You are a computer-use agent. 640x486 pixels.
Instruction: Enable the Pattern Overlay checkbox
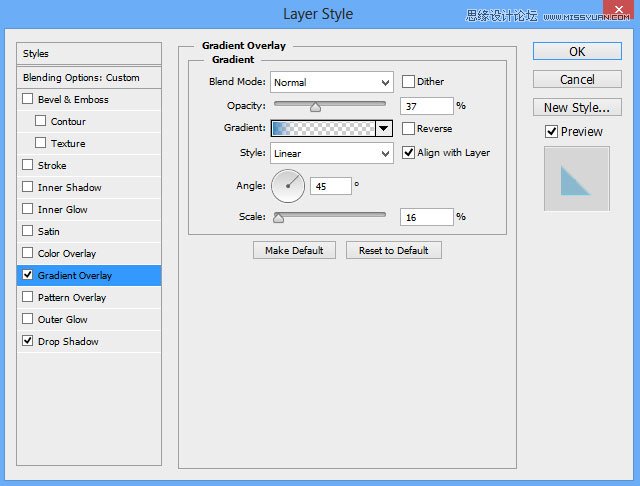pyautogui.click(x=28, y=297)
